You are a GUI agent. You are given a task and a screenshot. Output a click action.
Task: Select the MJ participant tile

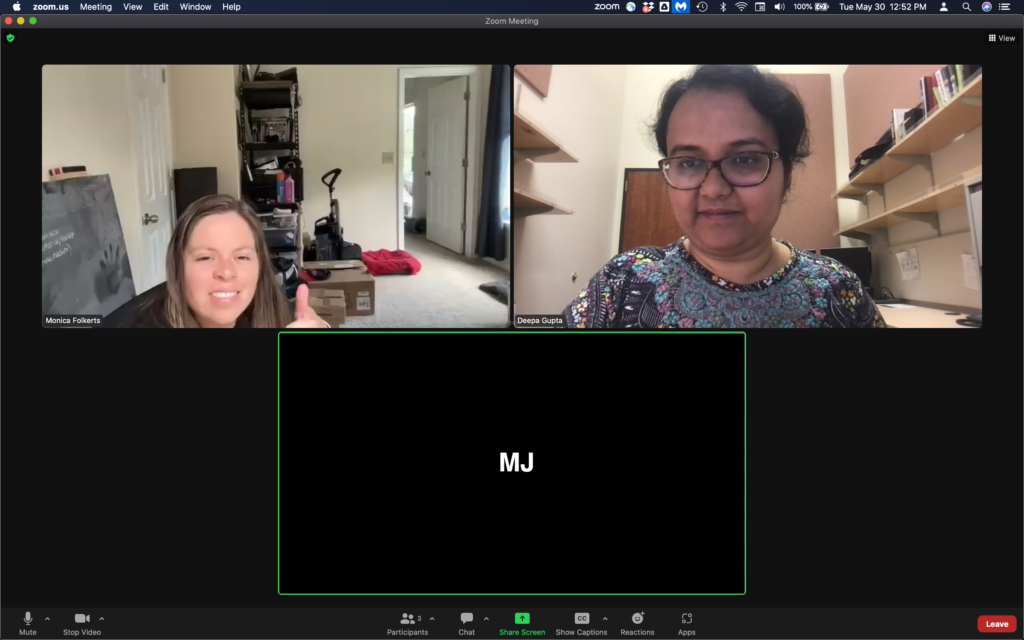point(511,463)
